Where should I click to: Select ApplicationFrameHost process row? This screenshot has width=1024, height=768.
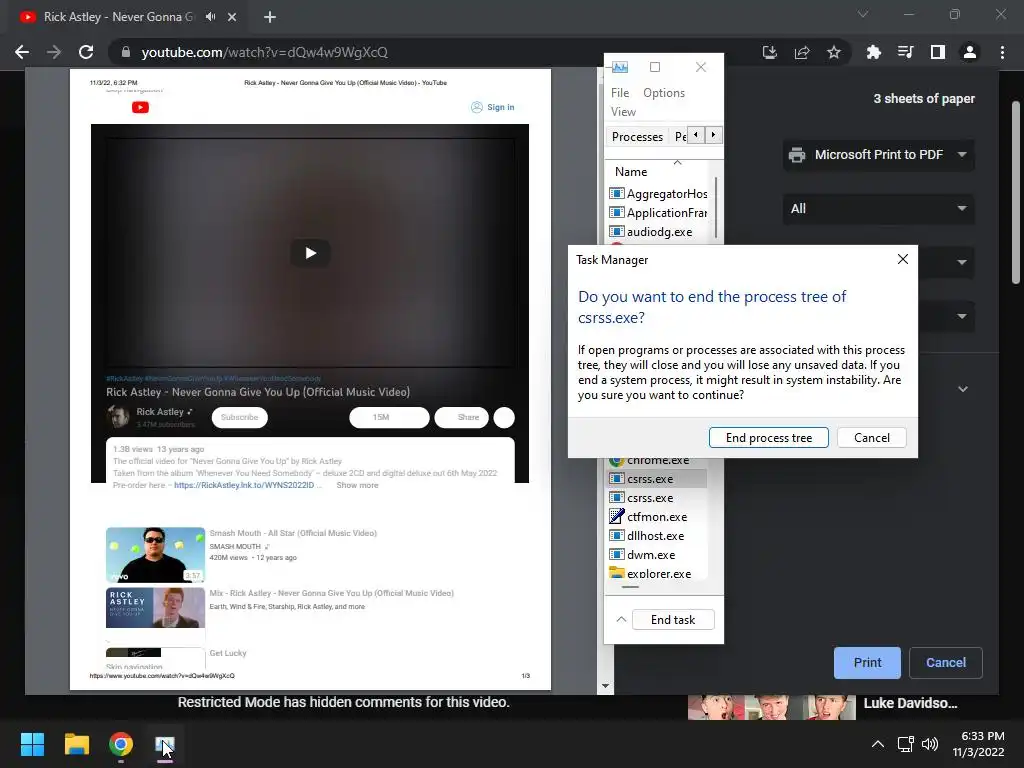pyautogui.click(x=658, y=212)
